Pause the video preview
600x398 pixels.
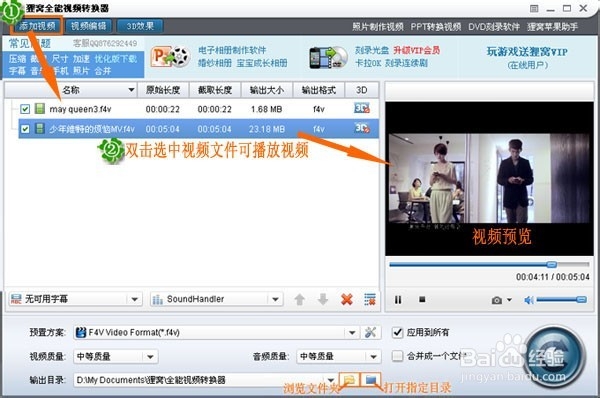pos(398,300)
